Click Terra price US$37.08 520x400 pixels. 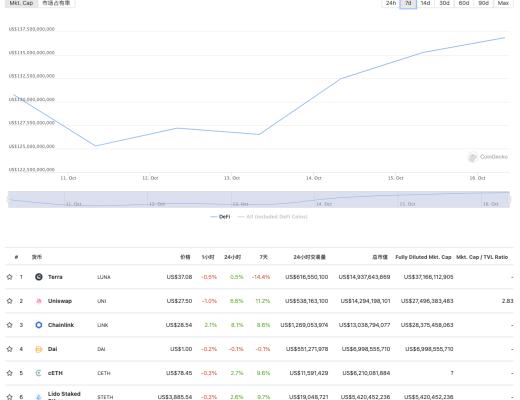point(179,277)
